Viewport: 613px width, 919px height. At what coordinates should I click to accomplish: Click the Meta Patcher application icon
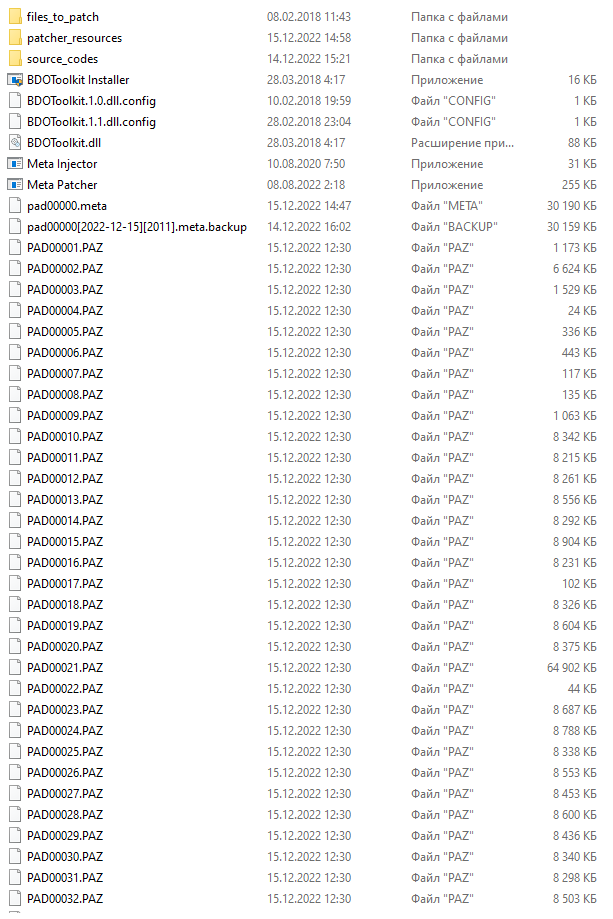pos(15,185)
